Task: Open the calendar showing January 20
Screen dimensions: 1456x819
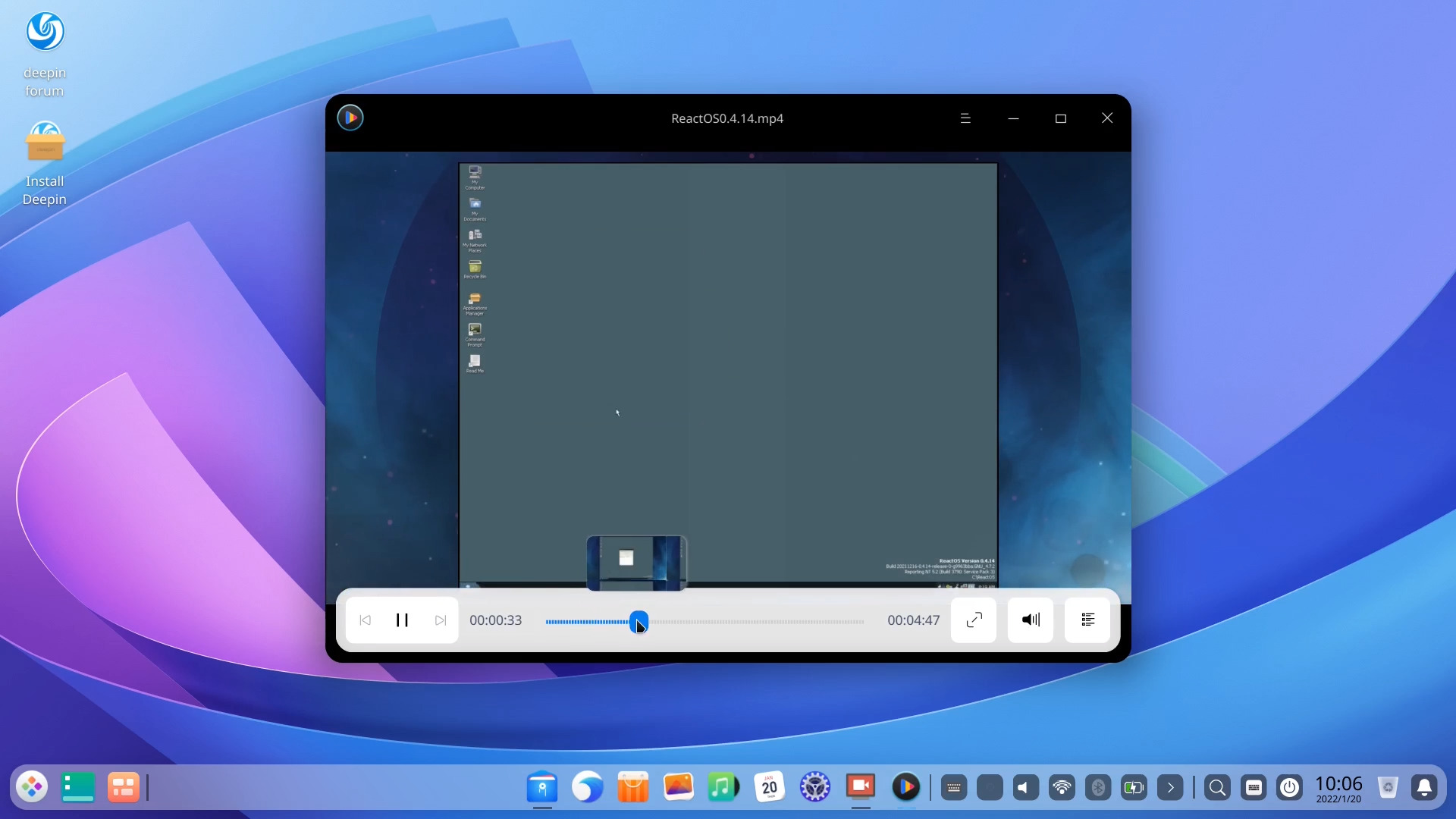Action: pyautogui.click(x=770, y=787)
